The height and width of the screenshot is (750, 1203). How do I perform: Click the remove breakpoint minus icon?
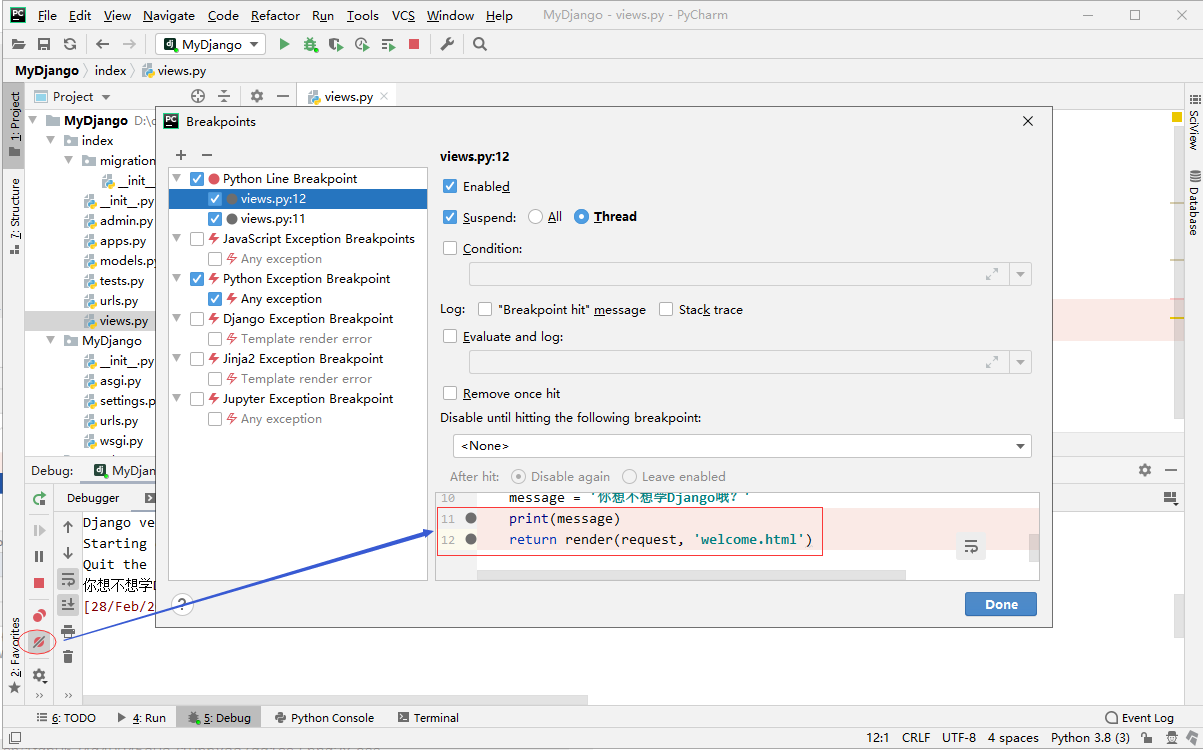pyautogui.click(x=207, y=155)
